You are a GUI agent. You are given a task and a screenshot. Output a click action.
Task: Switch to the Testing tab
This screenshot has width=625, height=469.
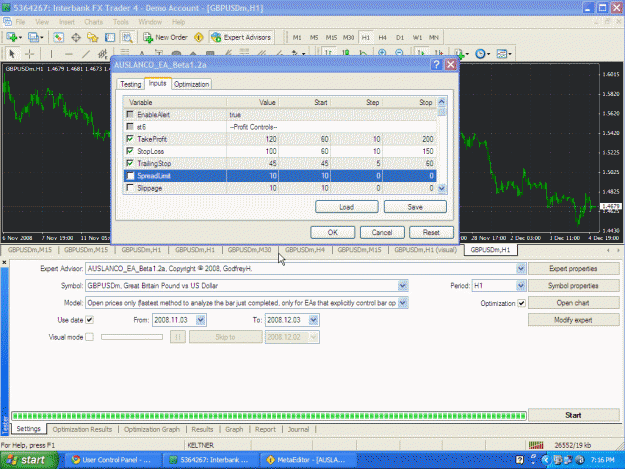131,84
